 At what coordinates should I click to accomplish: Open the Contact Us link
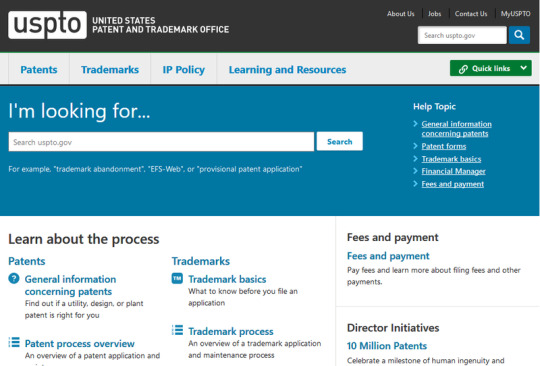[471, 14]
